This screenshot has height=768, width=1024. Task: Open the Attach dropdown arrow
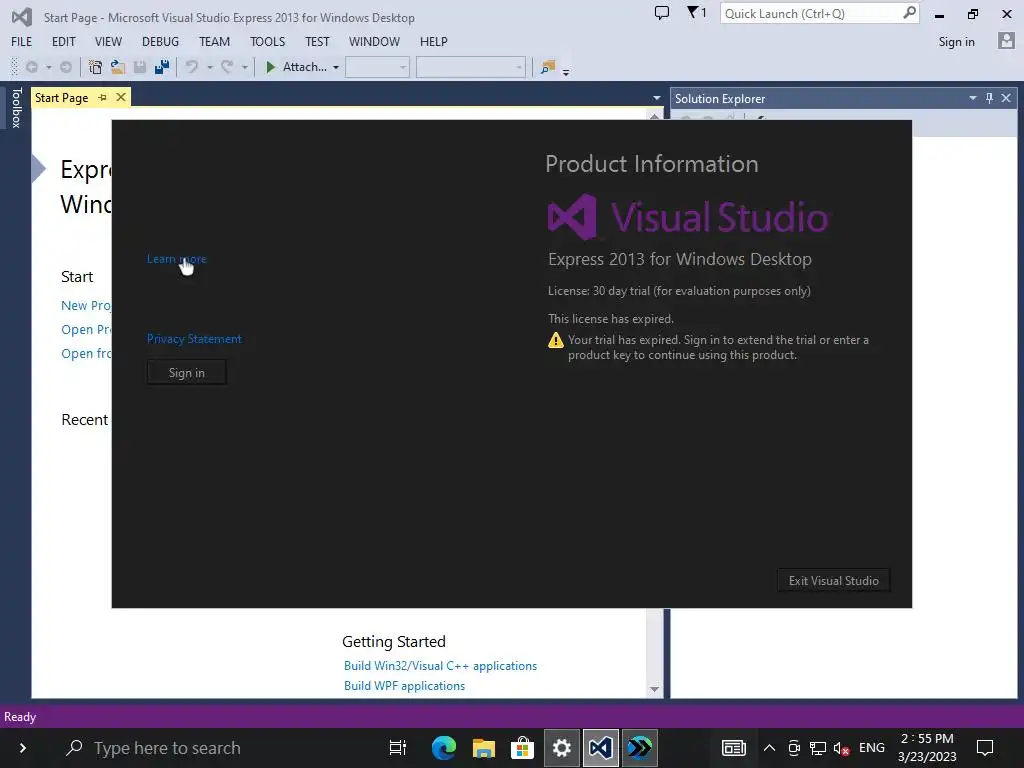[336, 67]
